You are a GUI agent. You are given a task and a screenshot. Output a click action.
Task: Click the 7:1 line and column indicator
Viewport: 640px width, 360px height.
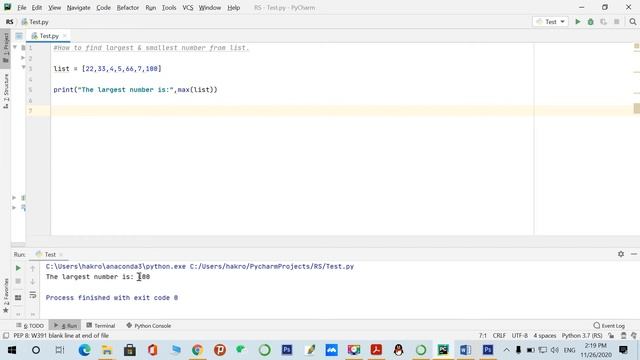[x=483, y=336]
